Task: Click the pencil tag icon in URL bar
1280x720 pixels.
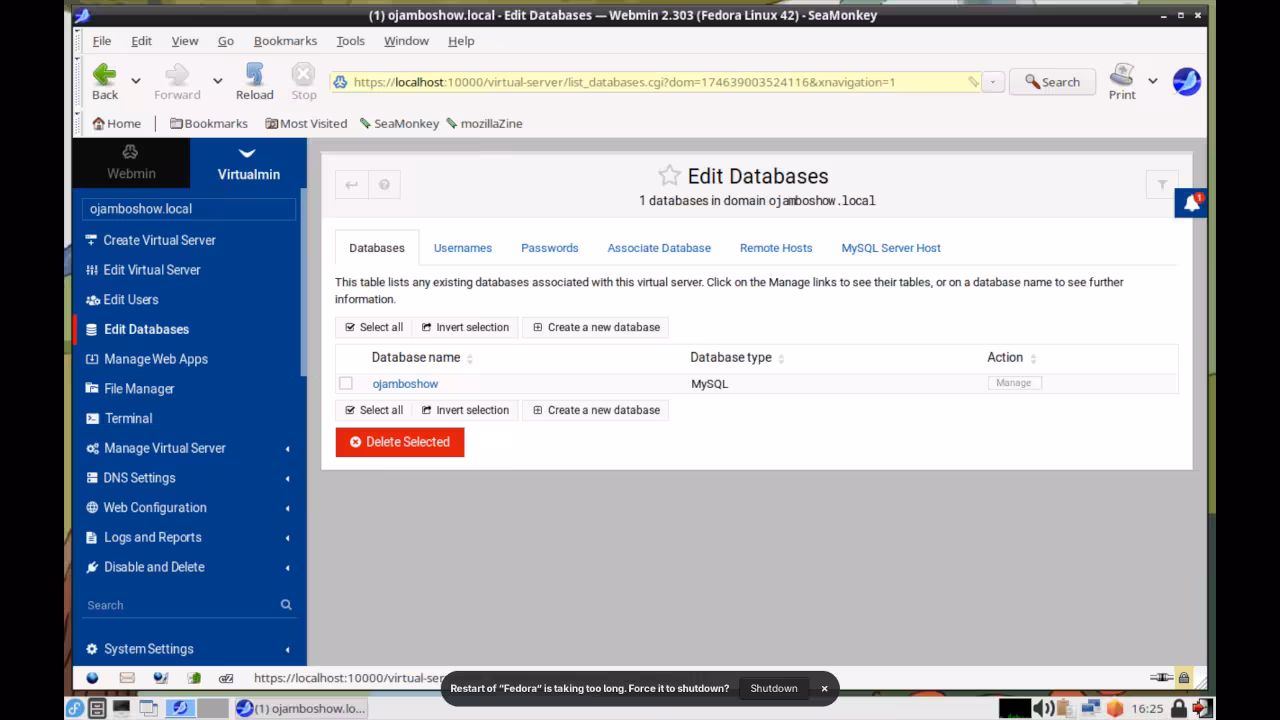Action: (x=972, y=82)
